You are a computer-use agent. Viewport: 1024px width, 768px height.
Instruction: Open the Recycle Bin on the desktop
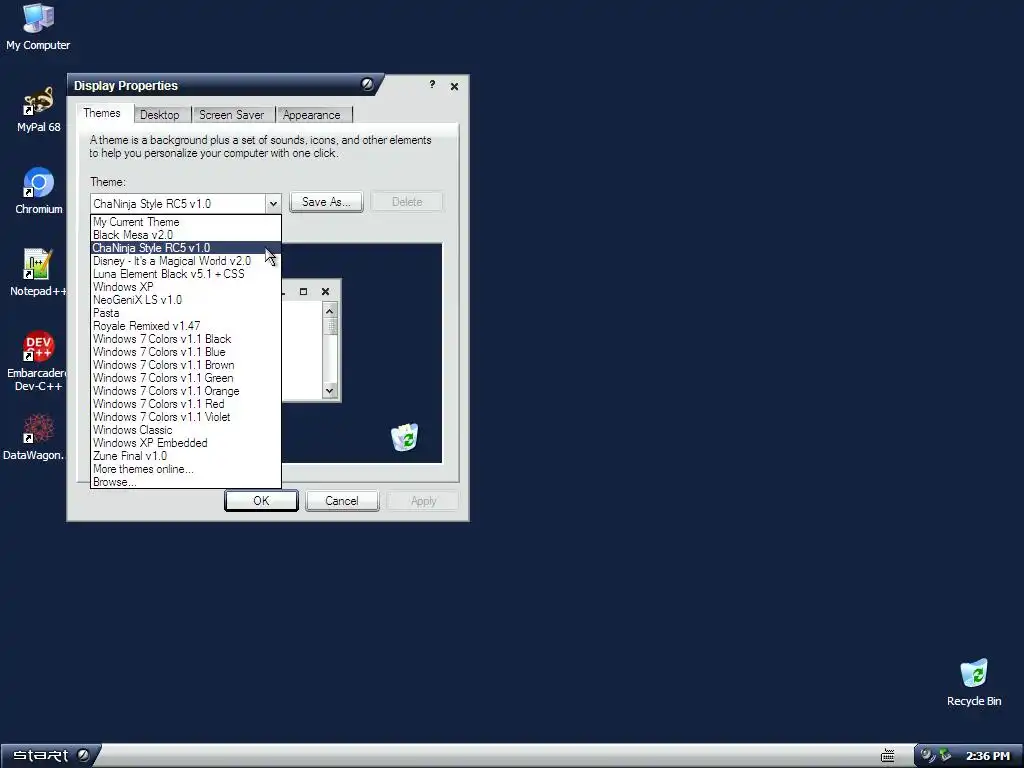click(x=974, y=683)
